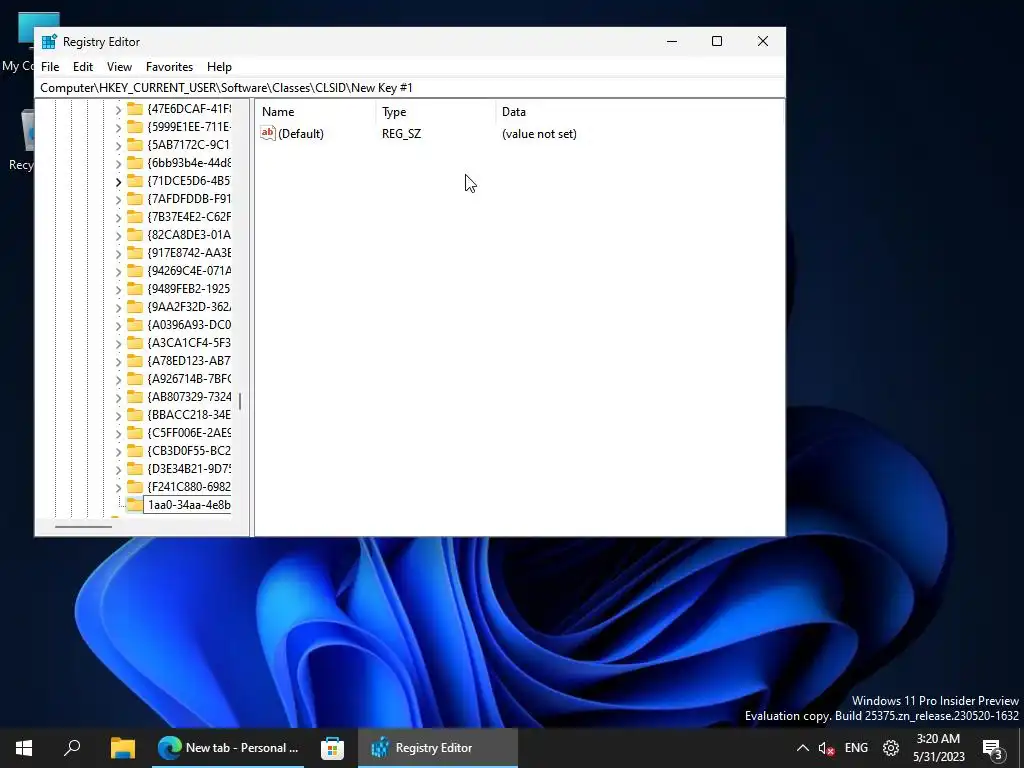Open the Help menu
This screenshot has width=1024, height=768.
click(219, 67)
